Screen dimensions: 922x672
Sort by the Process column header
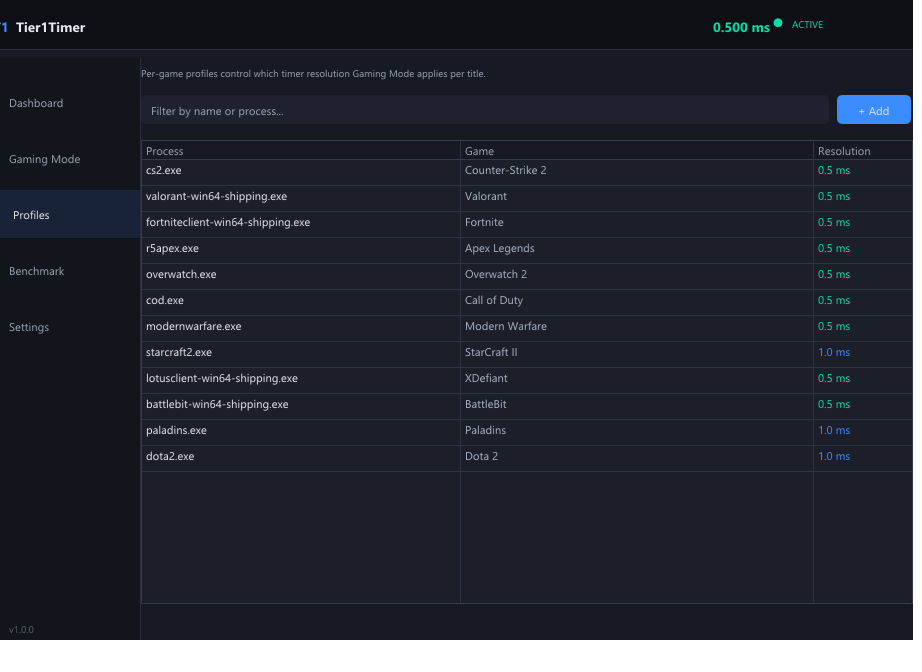click(300, 151)
